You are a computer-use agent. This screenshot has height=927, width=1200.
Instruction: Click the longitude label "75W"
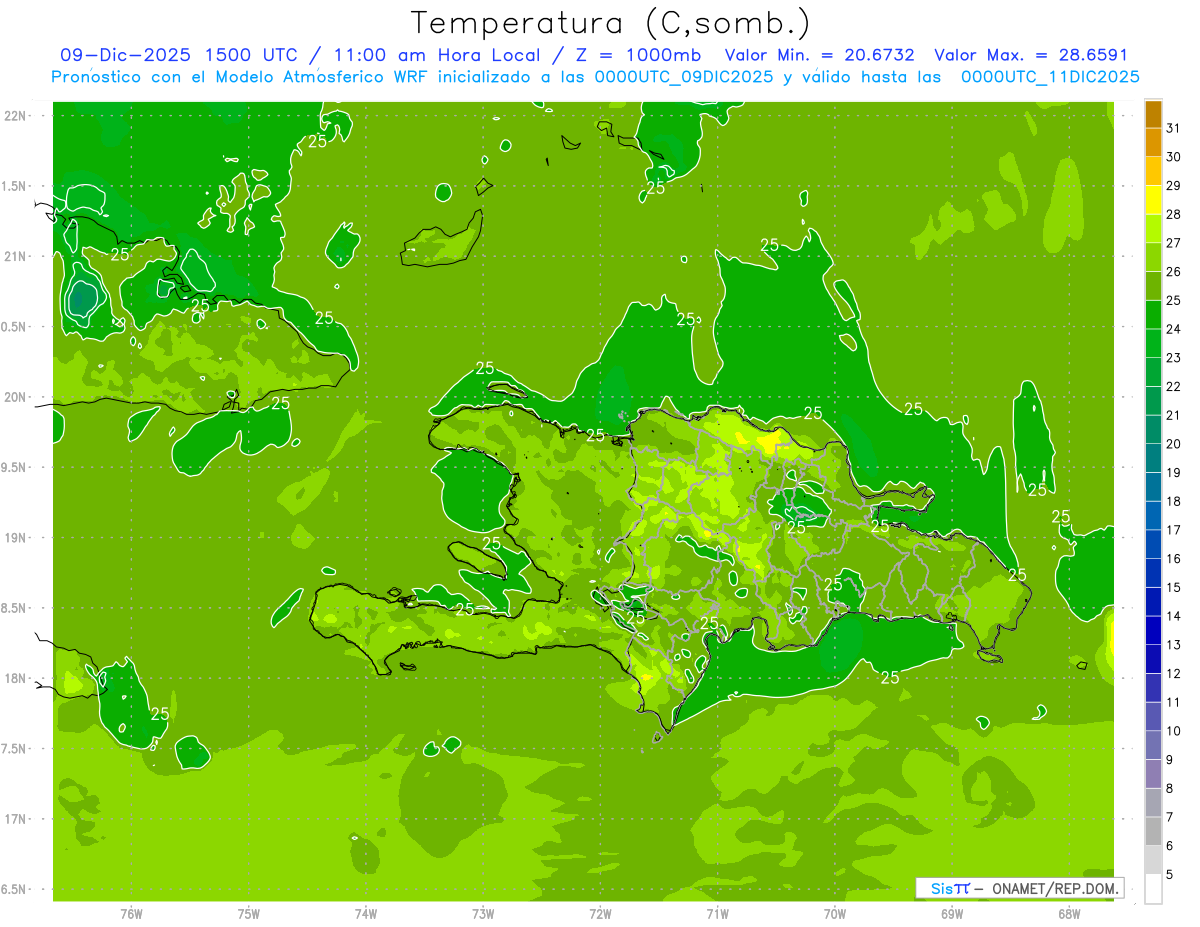[248, 913]
